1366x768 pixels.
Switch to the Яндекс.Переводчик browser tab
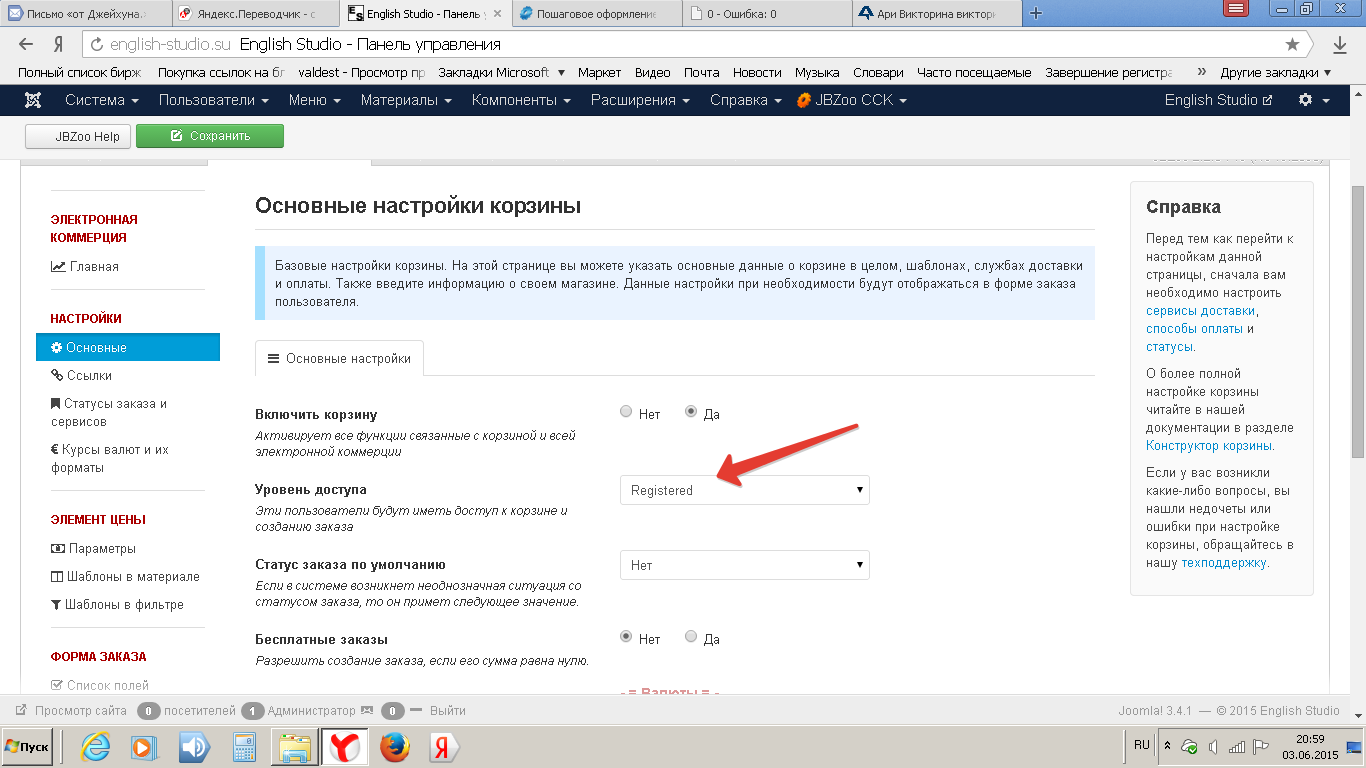[255, 14]
